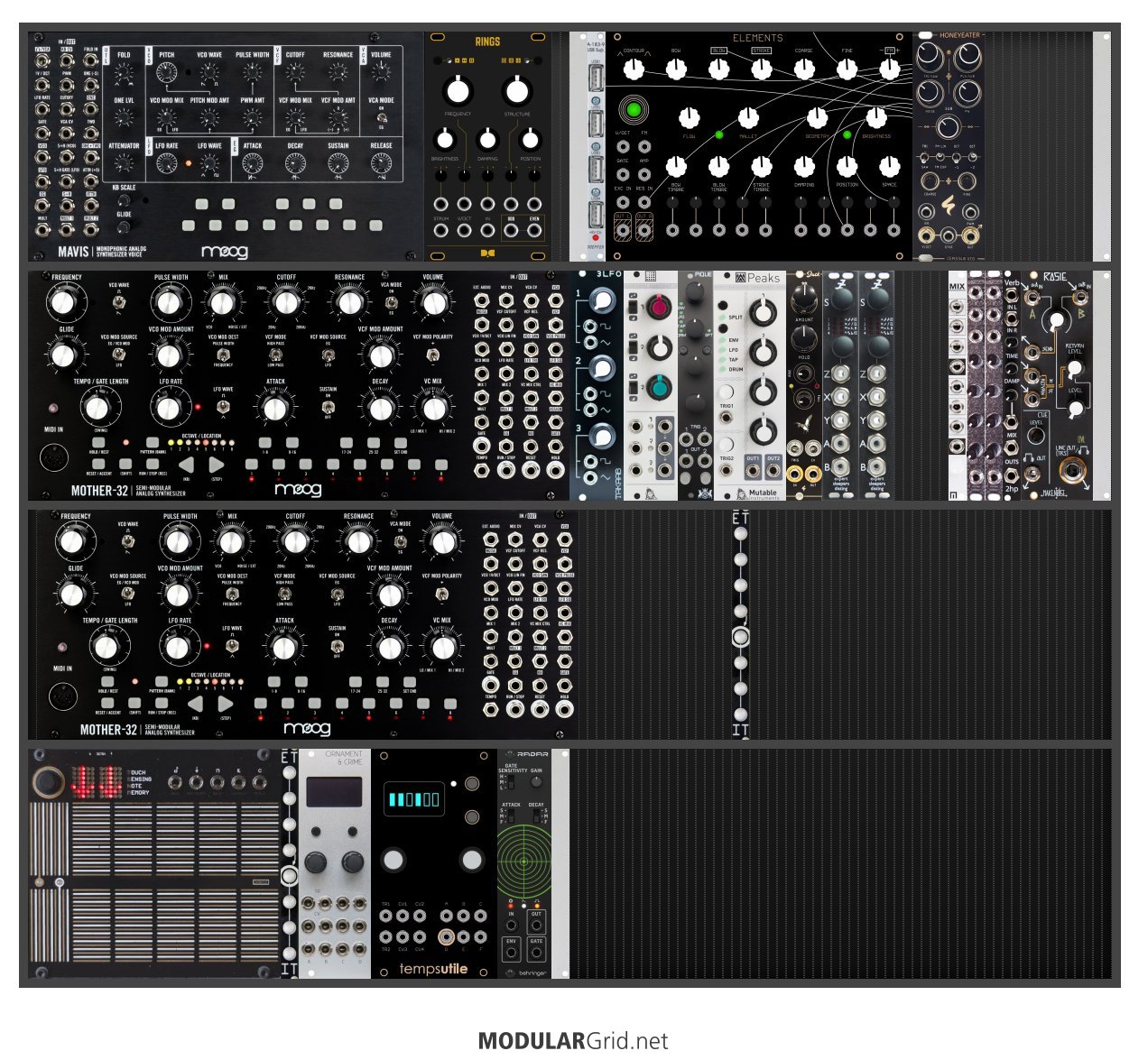The height and width of the screenshot is (1060, 1148).
Task: Click the large round knob on touch keyboard
Action: pos(47,780)
